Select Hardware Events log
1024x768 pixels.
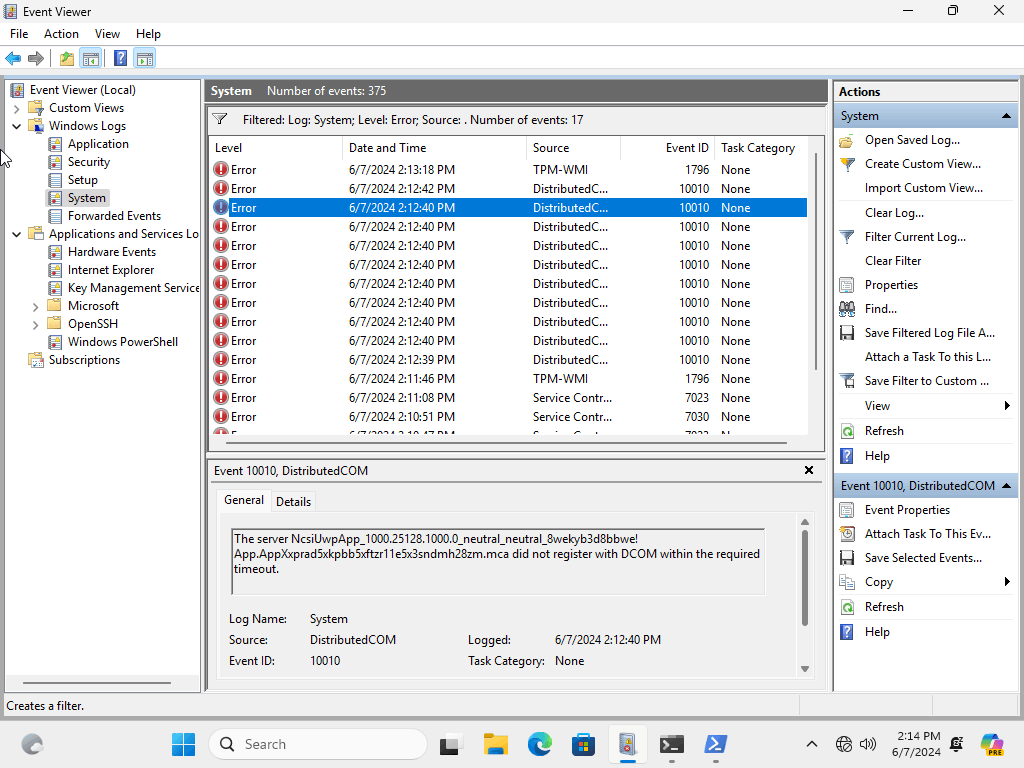(x=112, y=251)
